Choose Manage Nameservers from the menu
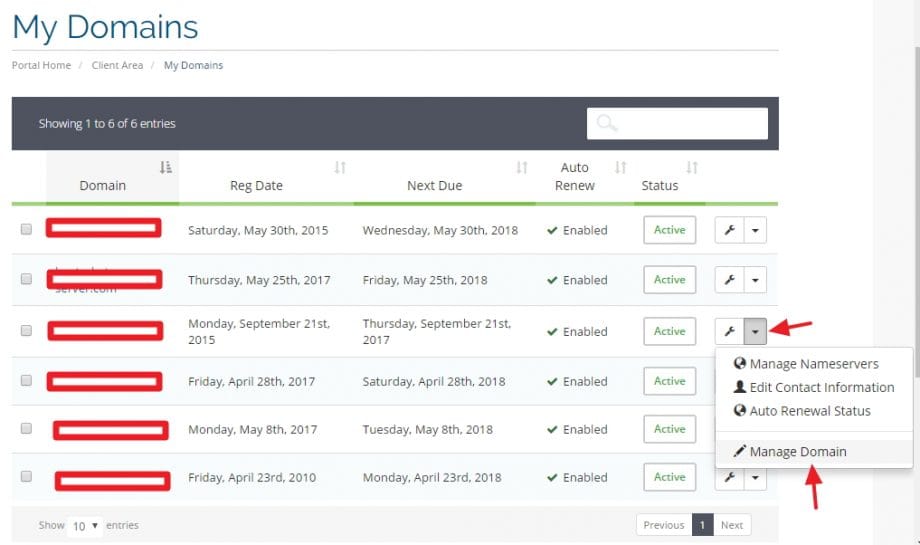This screenshot has height=545, width=920. (813, 364)
